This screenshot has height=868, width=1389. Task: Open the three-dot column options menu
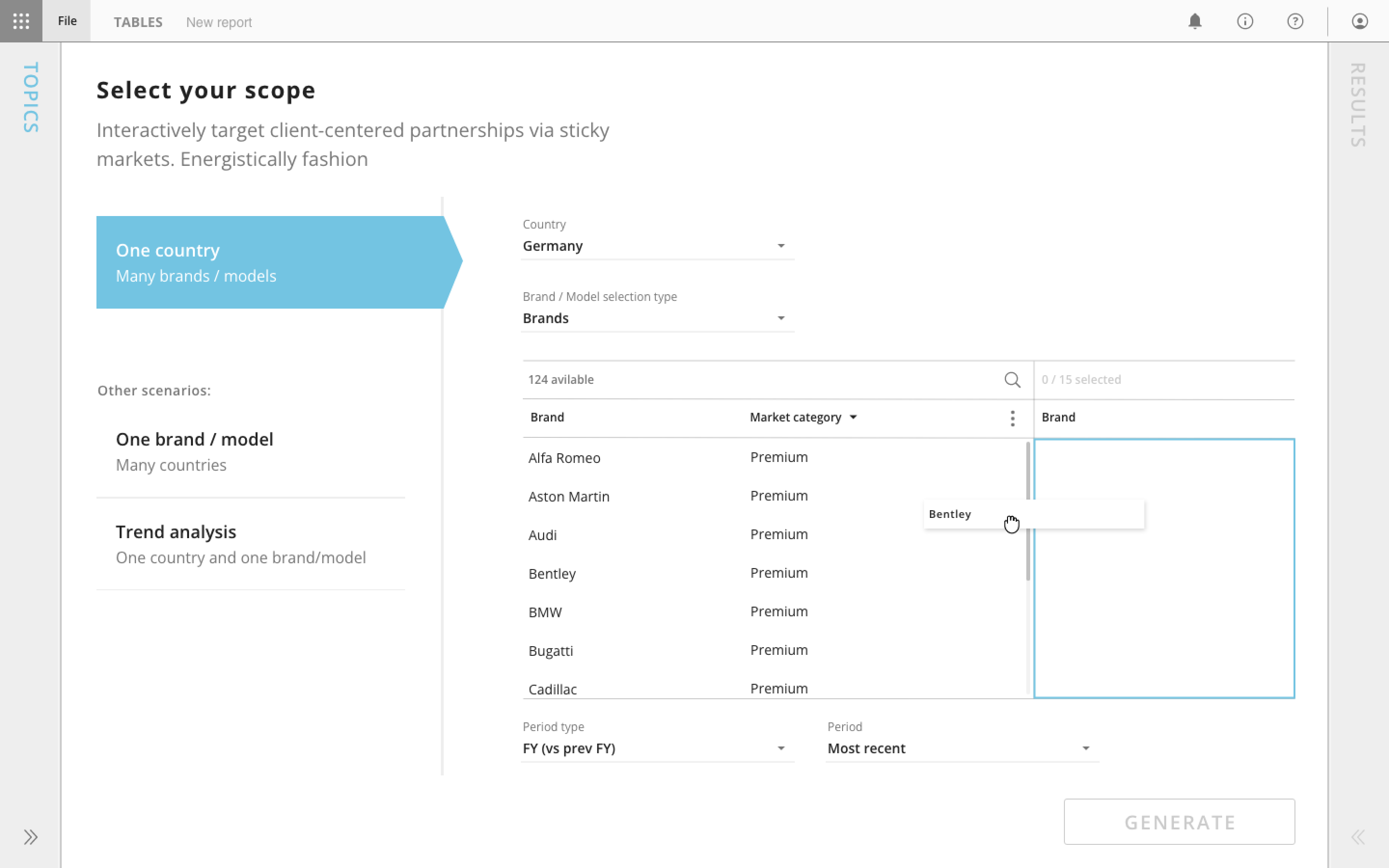click(x=1012, y=418)
